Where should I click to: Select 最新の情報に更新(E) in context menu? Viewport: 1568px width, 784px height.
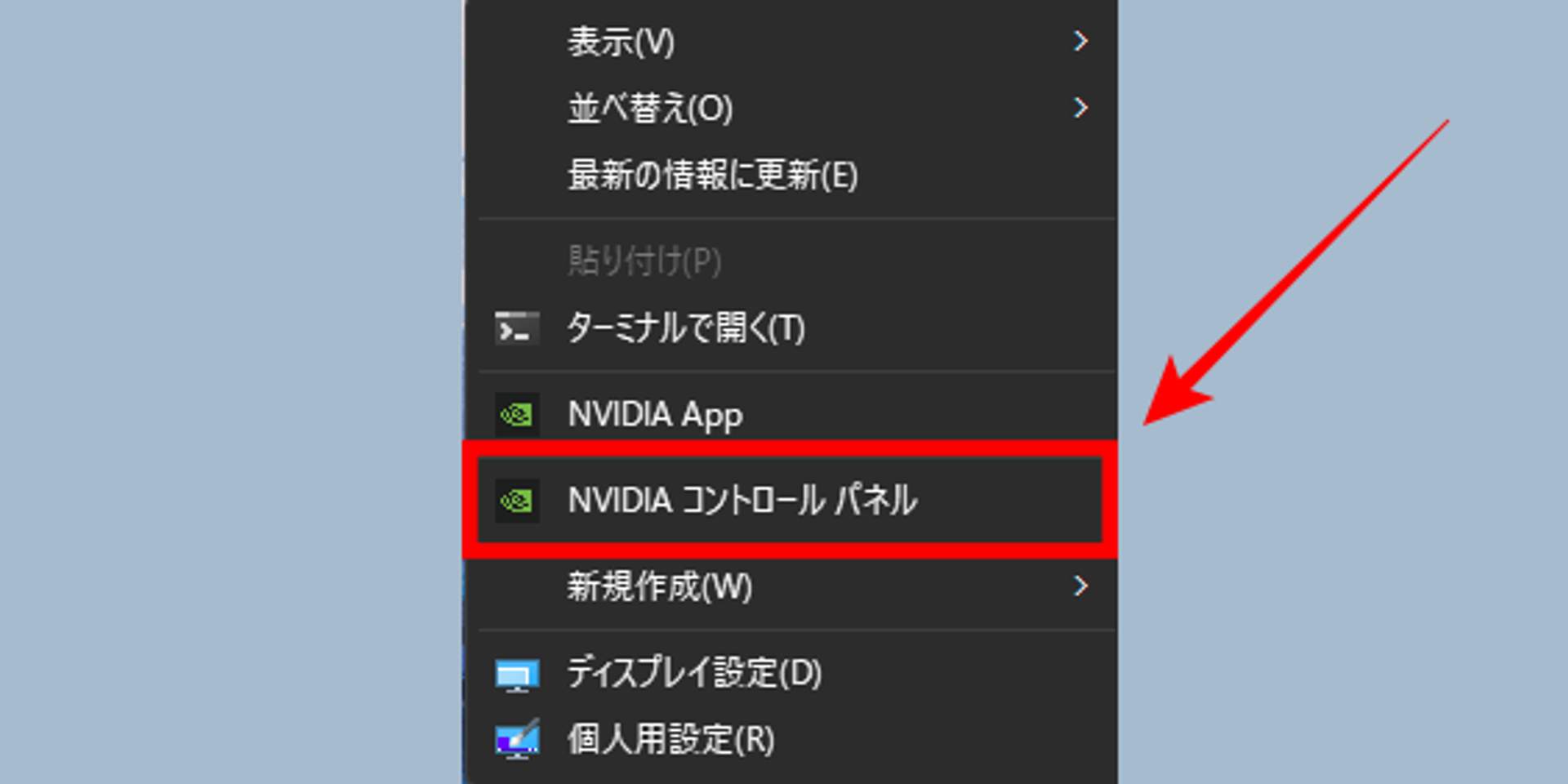(x=791, y=175)
